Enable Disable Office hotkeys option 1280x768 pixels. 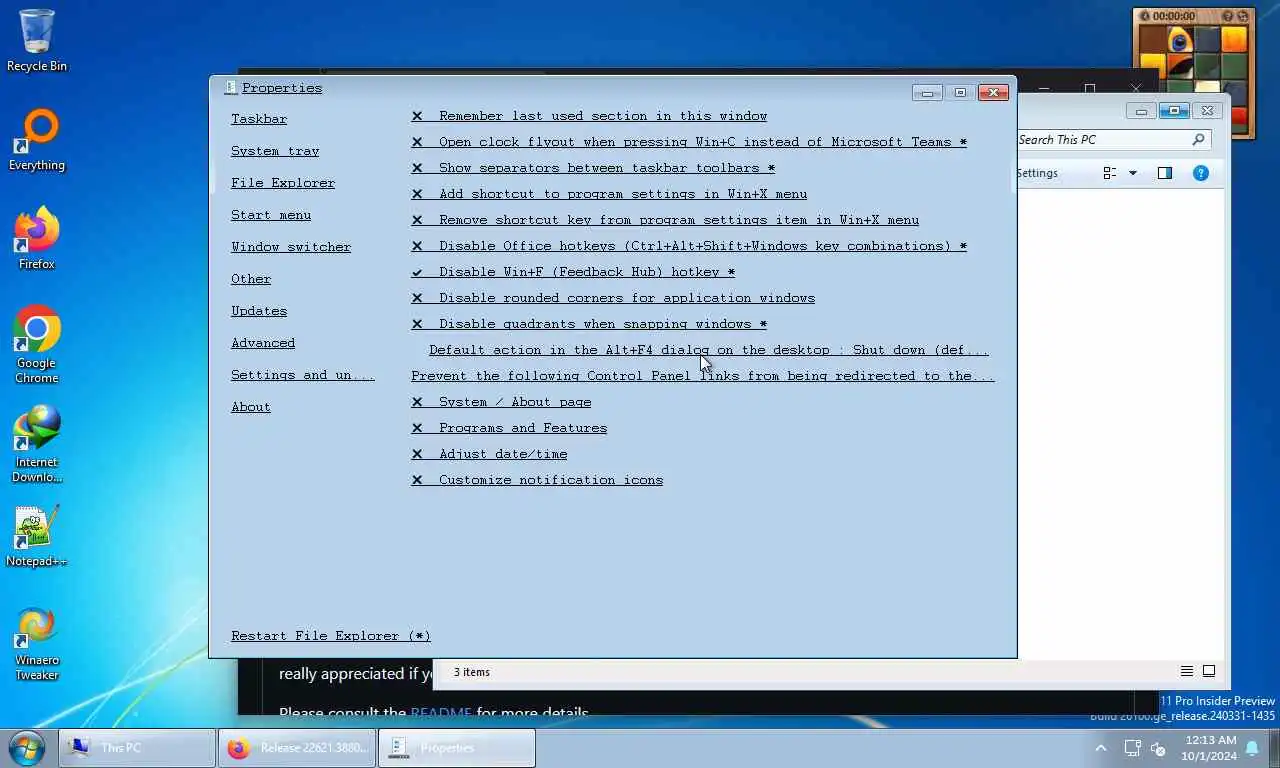pos(689,246)
